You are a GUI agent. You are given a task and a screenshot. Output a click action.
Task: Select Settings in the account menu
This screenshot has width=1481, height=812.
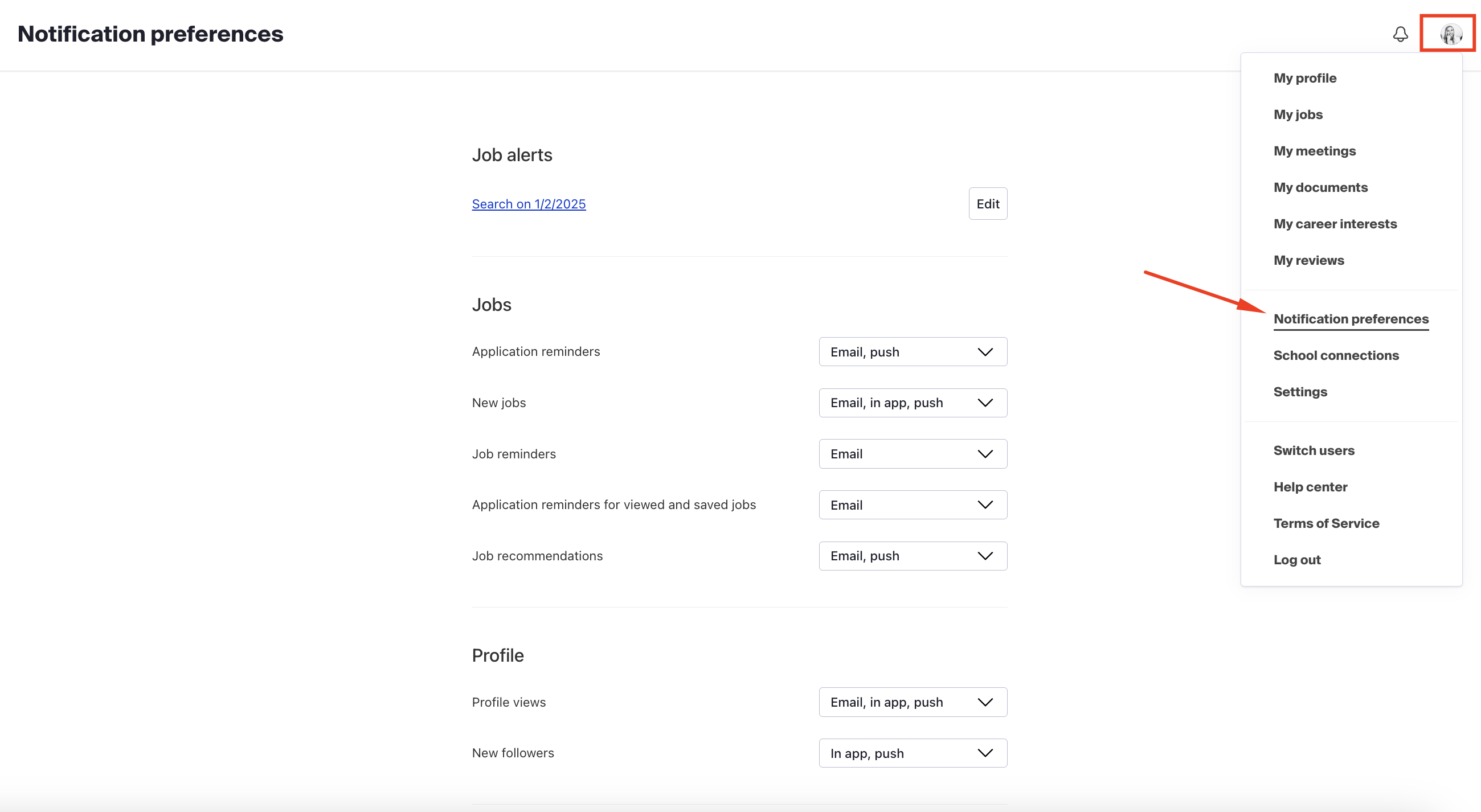(x=1300, y=391)
